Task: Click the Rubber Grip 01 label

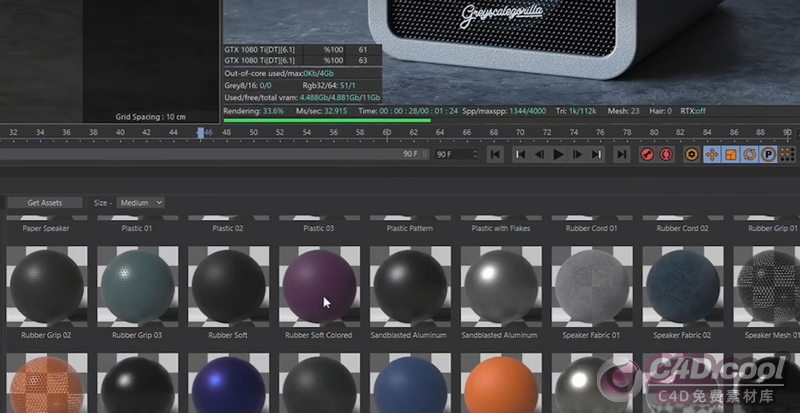Action: tap(772, 228)
